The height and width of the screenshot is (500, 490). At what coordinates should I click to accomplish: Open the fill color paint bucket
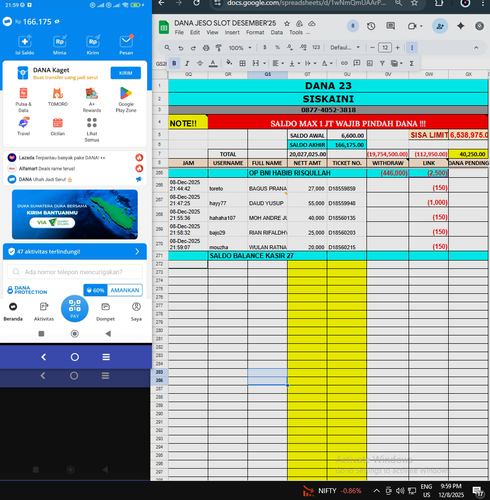pos(229,63)
